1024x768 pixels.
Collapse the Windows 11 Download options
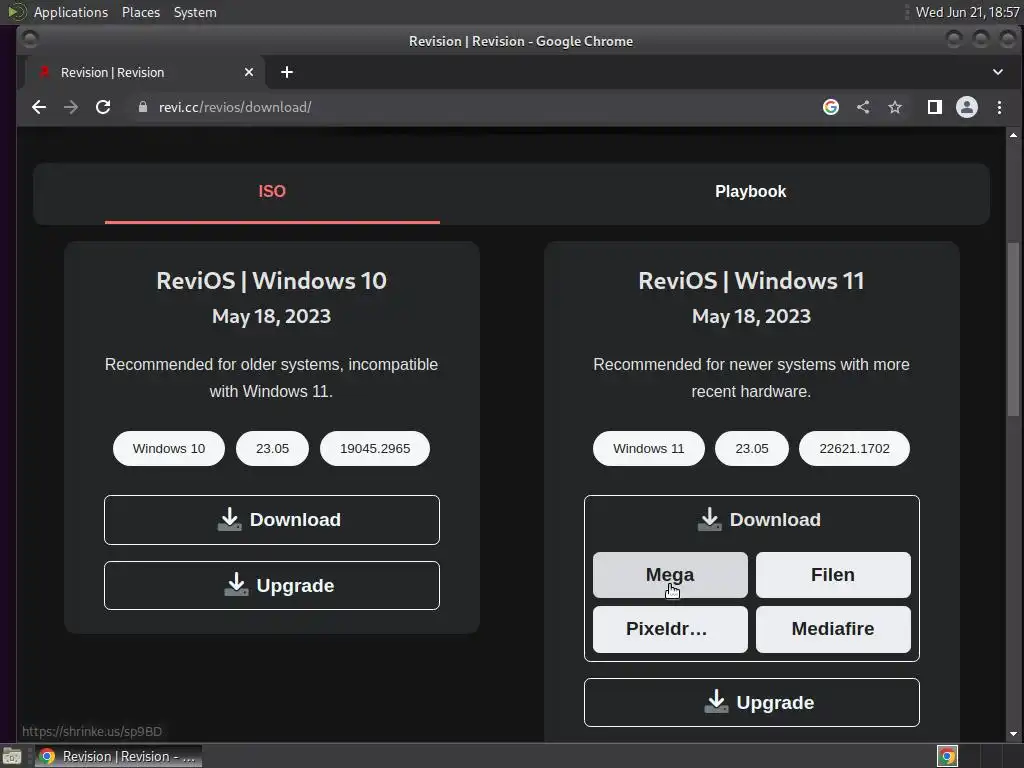752,520
